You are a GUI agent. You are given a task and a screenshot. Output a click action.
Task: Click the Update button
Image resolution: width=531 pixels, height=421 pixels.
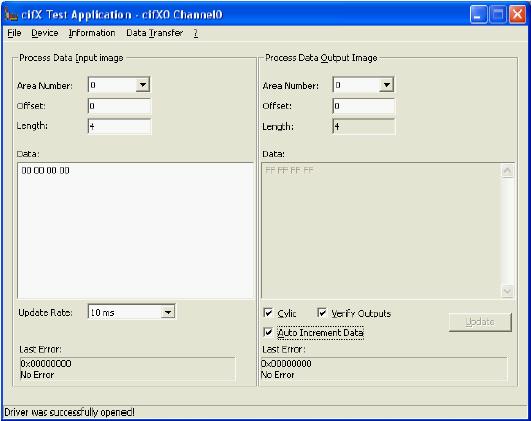point(480,322)
